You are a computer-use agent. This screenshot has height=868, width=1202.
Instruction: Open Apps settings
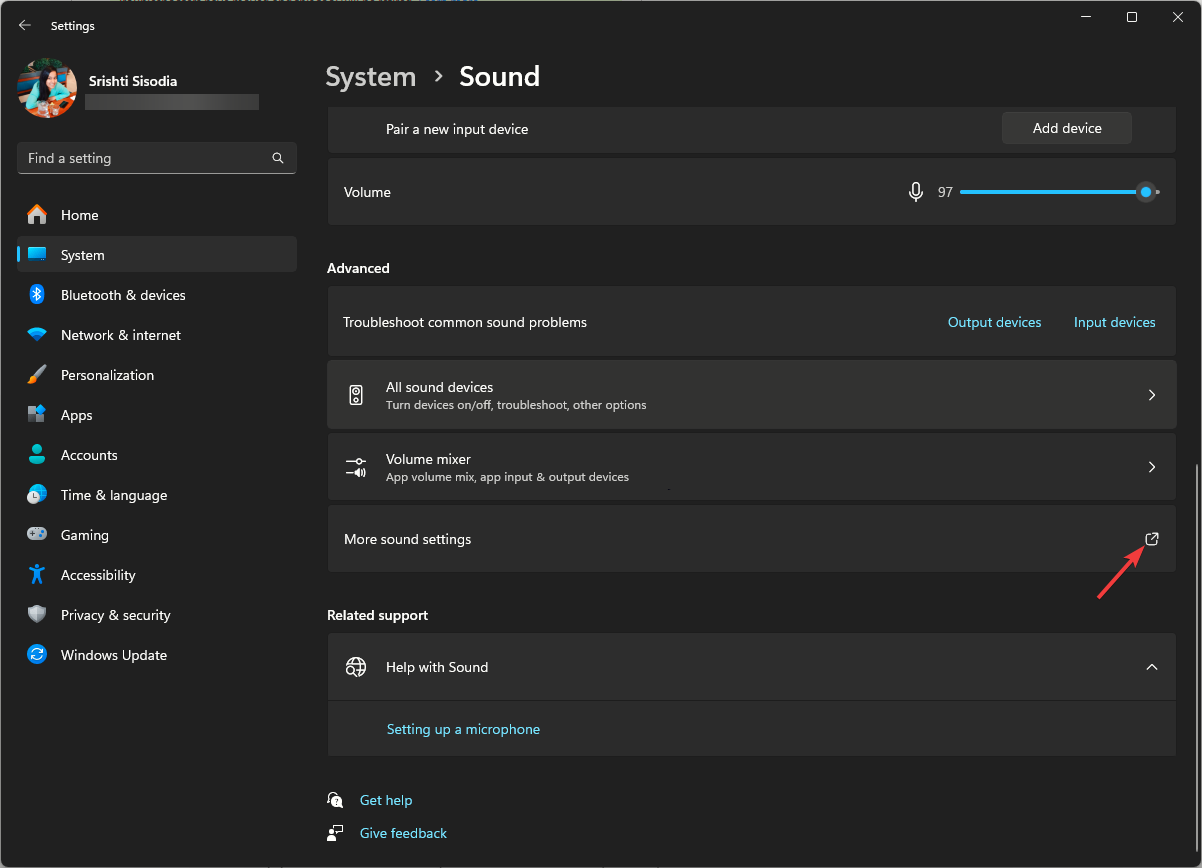click(157, 415)
